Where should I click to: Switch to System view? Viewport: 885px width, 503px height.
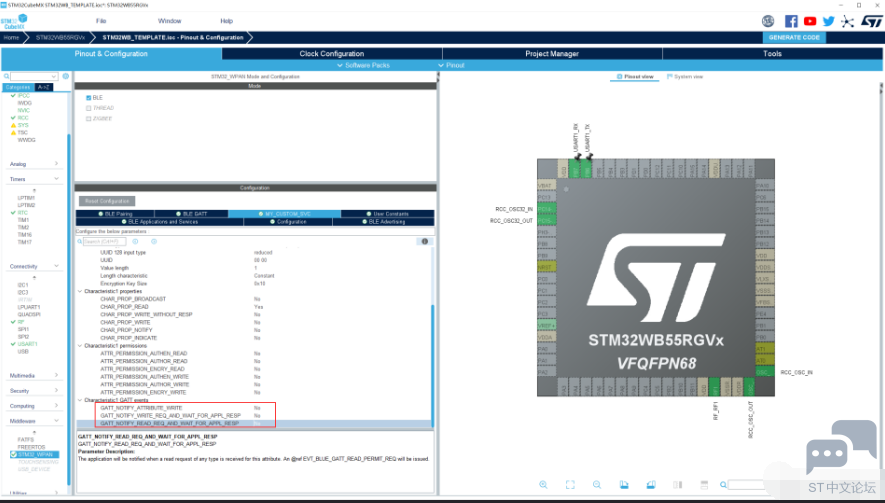[x=685, y=76]
